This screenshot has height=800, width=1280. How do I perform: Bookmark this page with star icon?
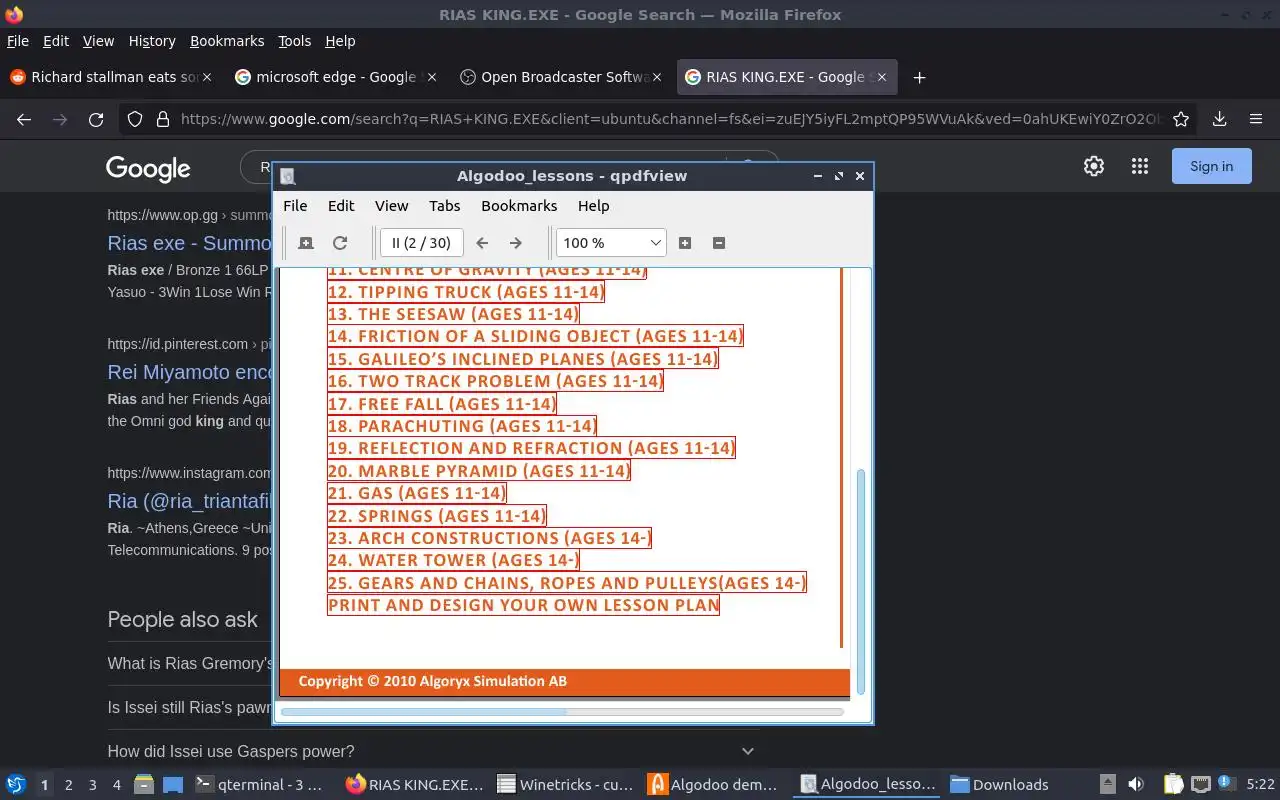(1181, 119)
